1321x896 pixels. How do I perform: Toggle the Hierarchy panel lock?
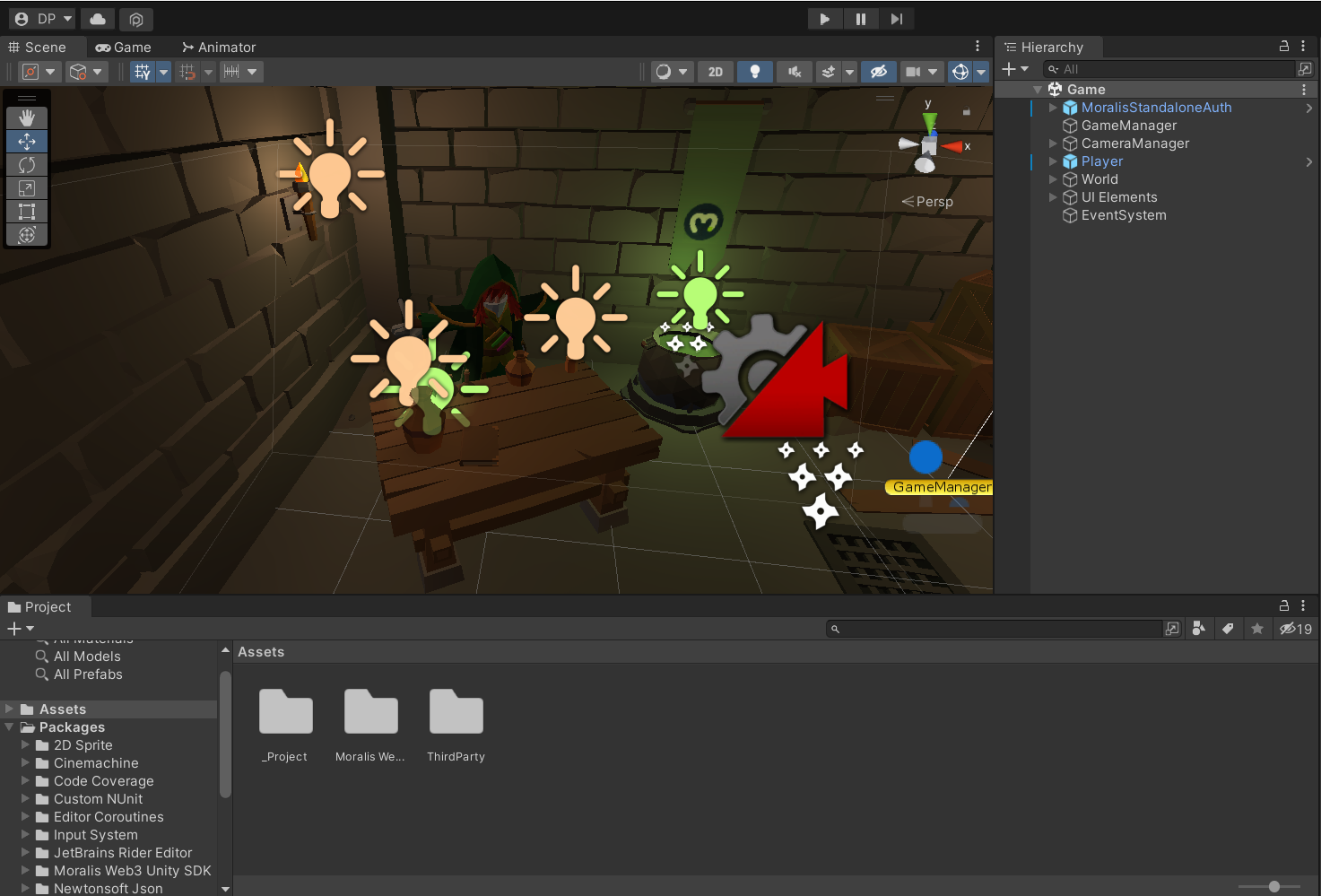(x=1284, y=46)
